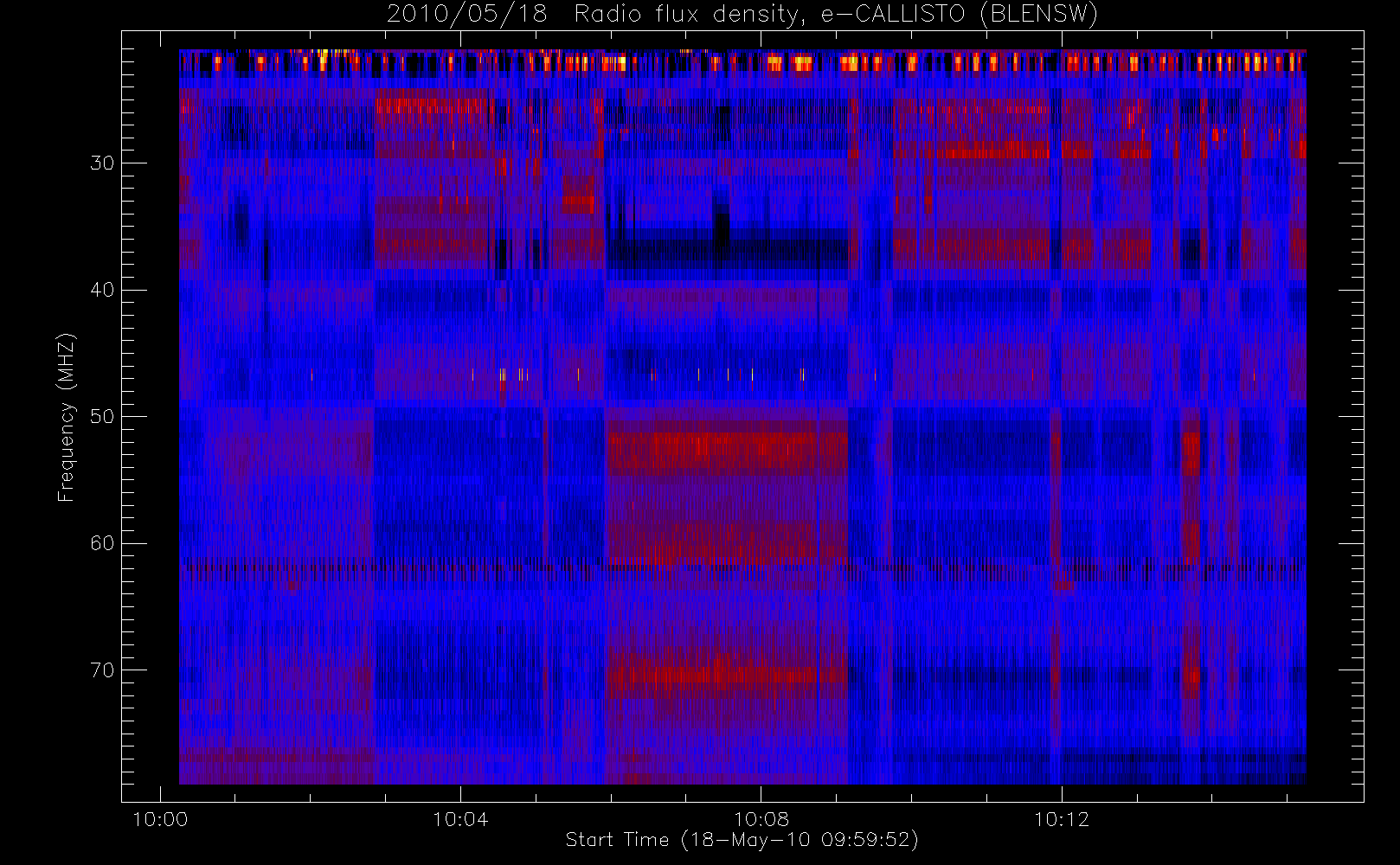
Task: Select the 'Frequency (MHZ)' y-axis label
Action: pyautogui.click(x=67, y=417)
